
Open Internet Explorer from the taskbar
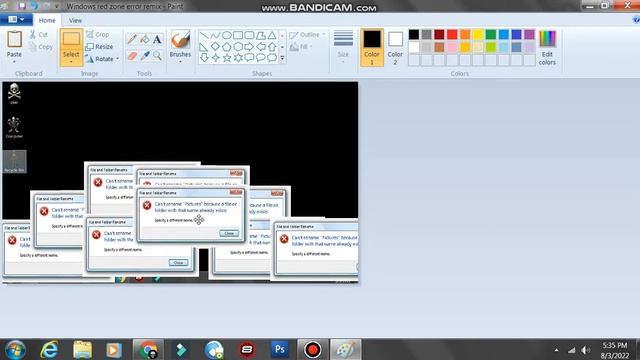tap(49, 349)
